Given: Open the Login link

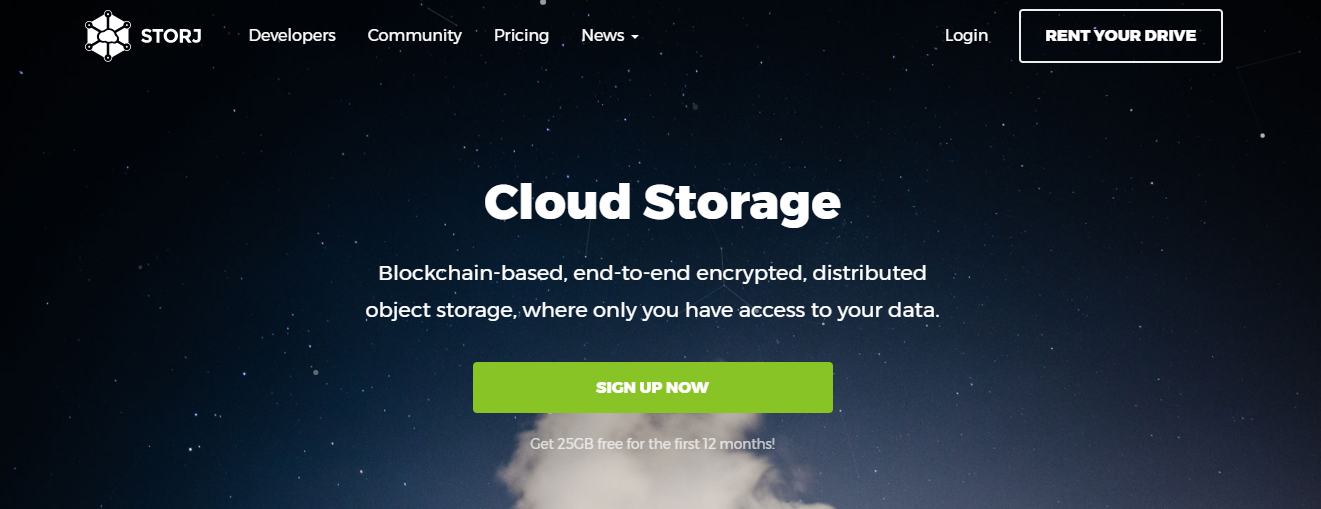Looking at the screenshot, I should (x=966, y=35).
